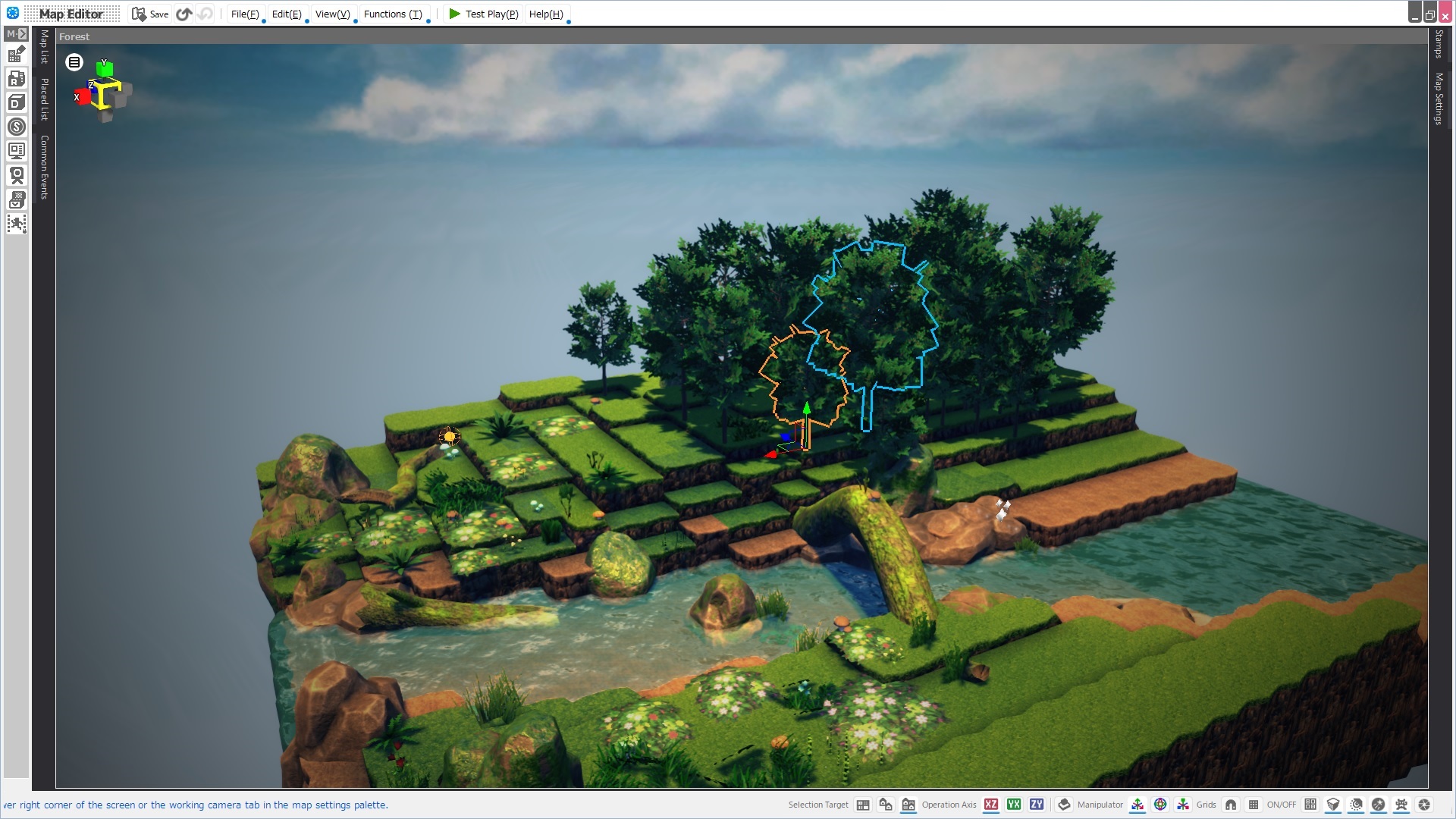Image resolution: width=1456 pixels, height=819 pixels.
Task: Click the Undo arrow in toolbar
Action: pyautogui.click(x=184, y=14)
